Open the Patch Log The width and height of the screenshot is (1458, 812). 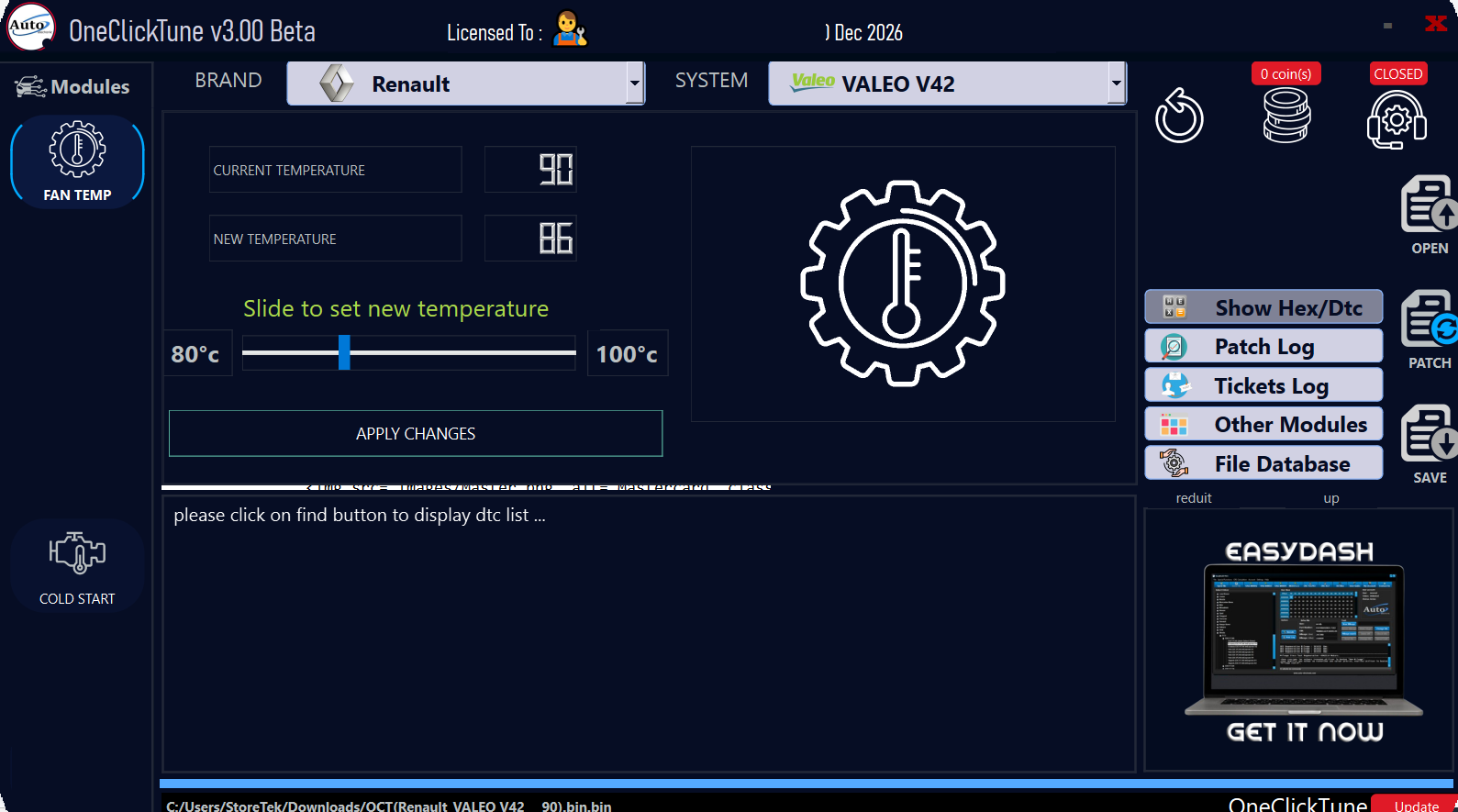pyautogui.click(x=1263, y=346)
